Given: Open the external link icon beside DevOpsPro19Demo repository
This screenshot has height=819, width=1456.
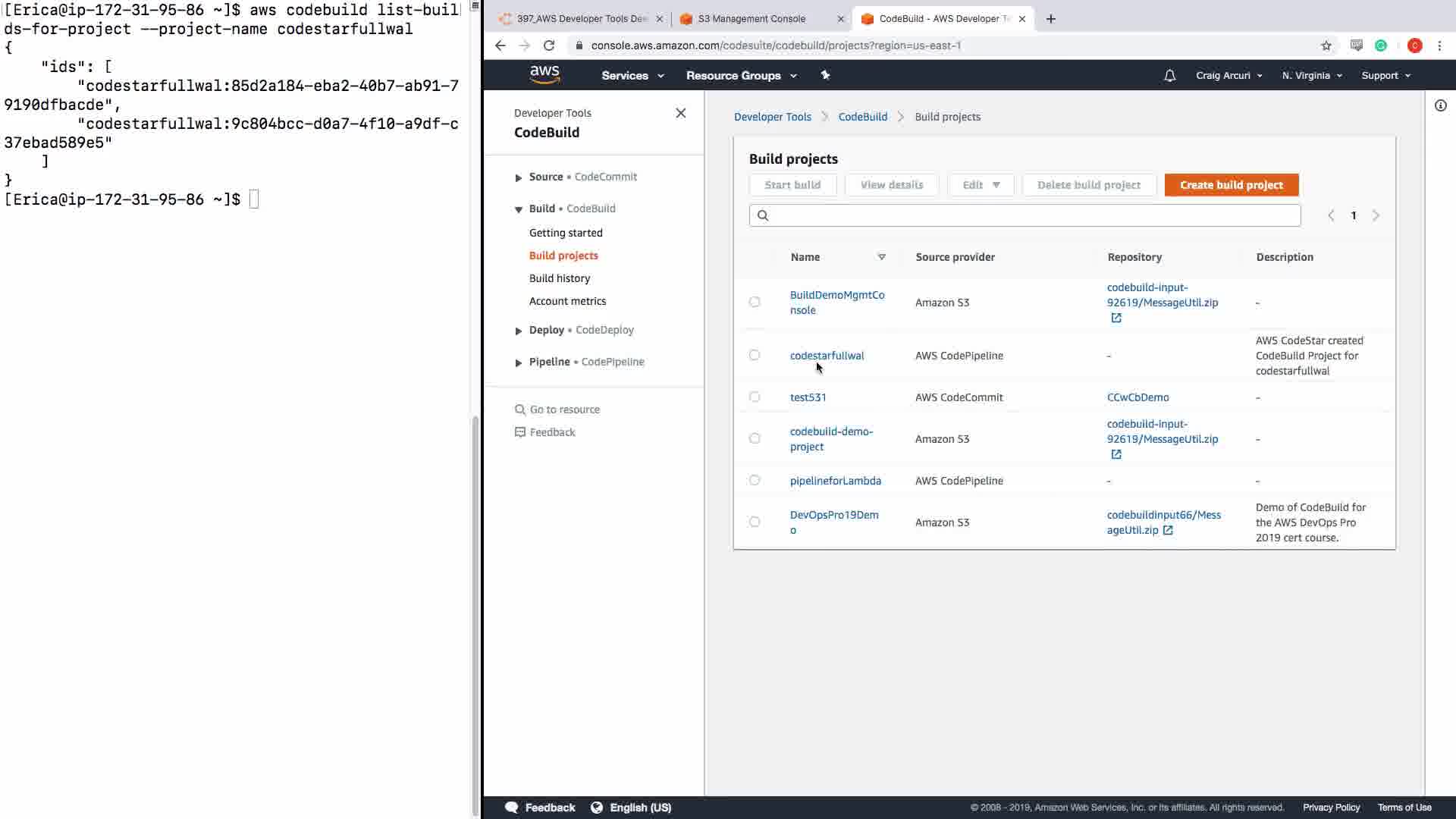Looking at the screenshot, I should (x=1168, y=531).
